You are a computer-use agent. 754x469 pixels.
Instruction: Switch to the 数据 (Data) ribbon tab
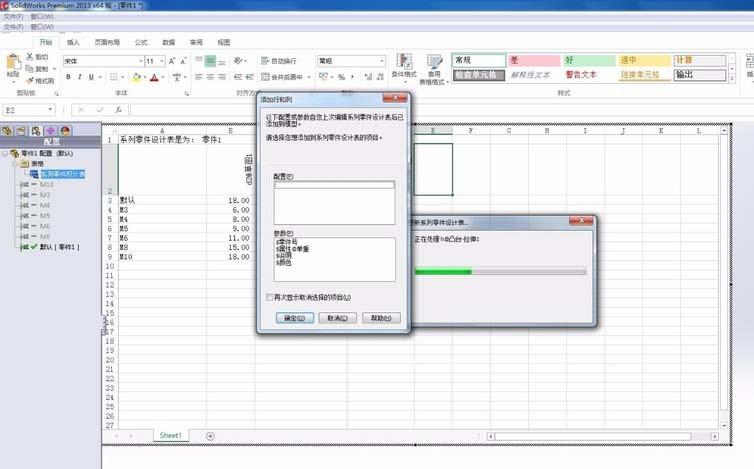pyautogui.click(x=169, y=42)
